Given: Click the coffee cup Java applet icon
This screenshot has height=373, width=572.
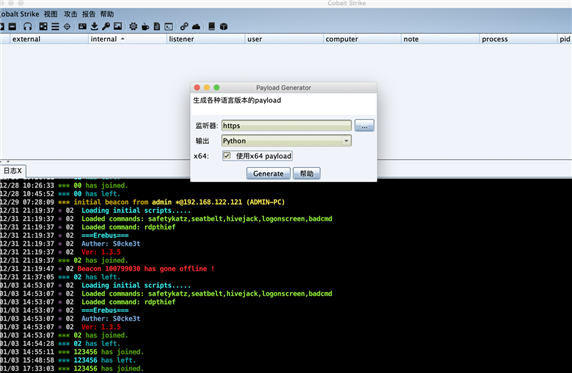Looking at the screenshot, I should [x=145, y=26].
